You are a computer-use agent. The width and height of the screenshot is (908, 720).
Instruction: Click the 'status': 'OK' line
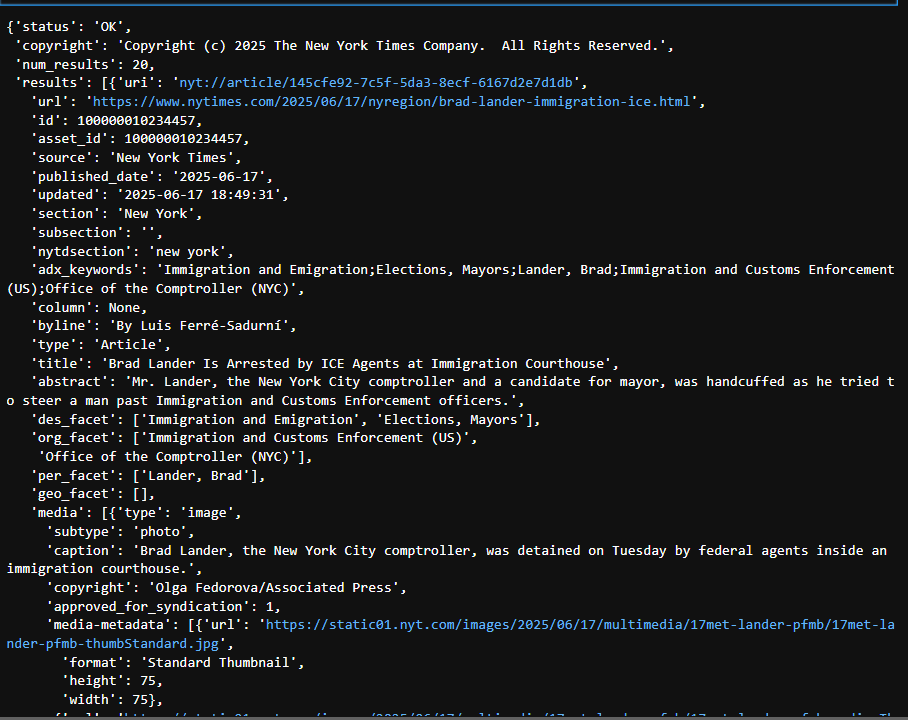click(x=69, y=27)
